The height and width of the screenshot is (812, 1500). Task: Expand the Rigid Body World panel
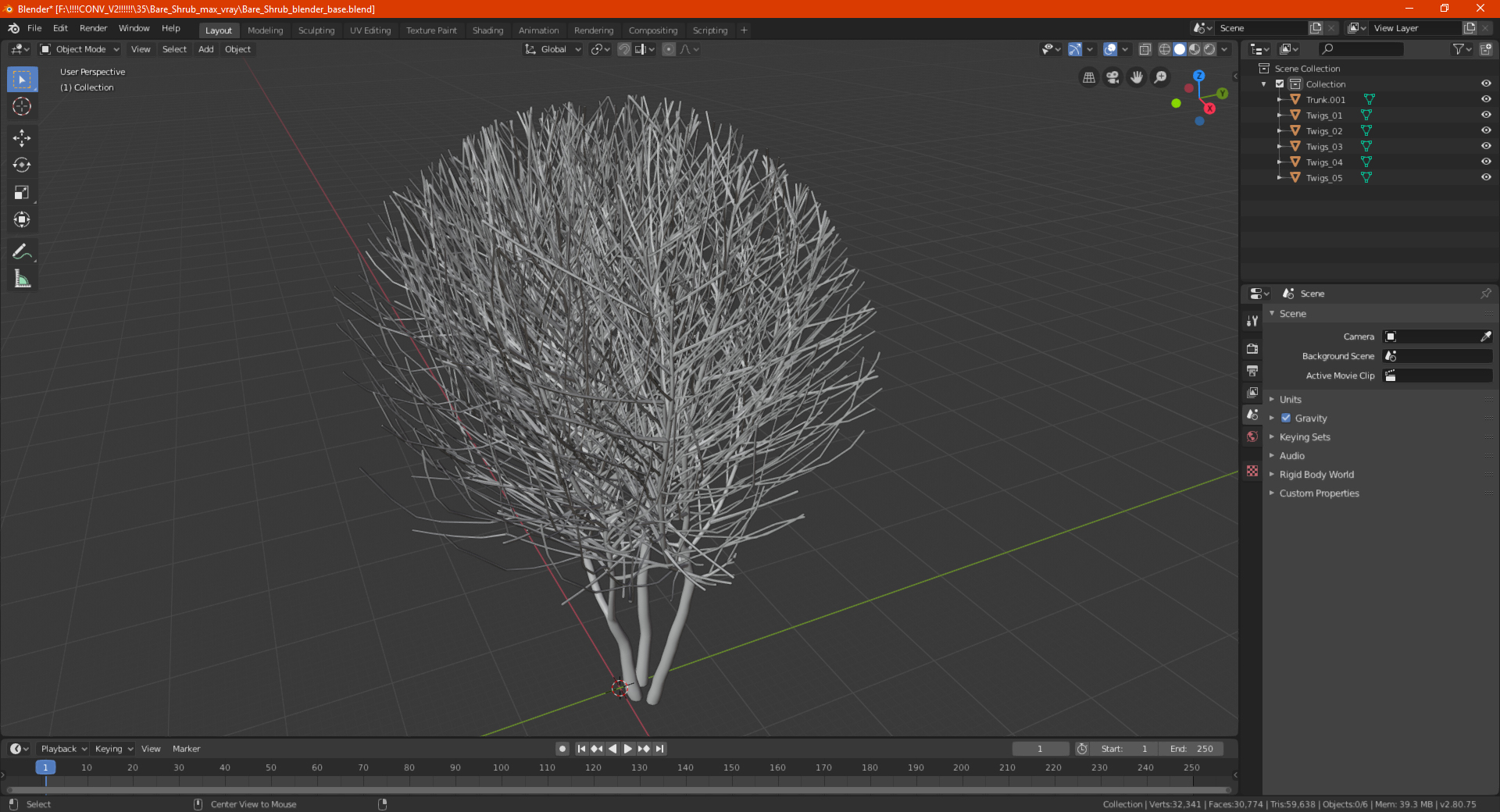point(1316,474)
